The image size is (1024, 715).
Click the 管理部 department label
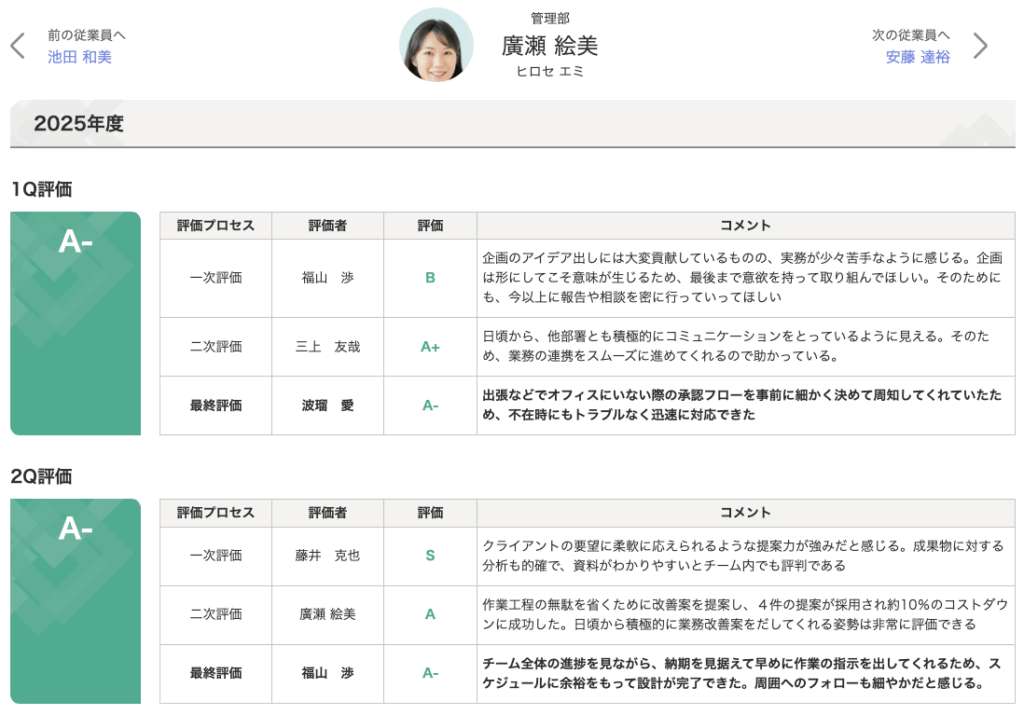tap(549, 18)
